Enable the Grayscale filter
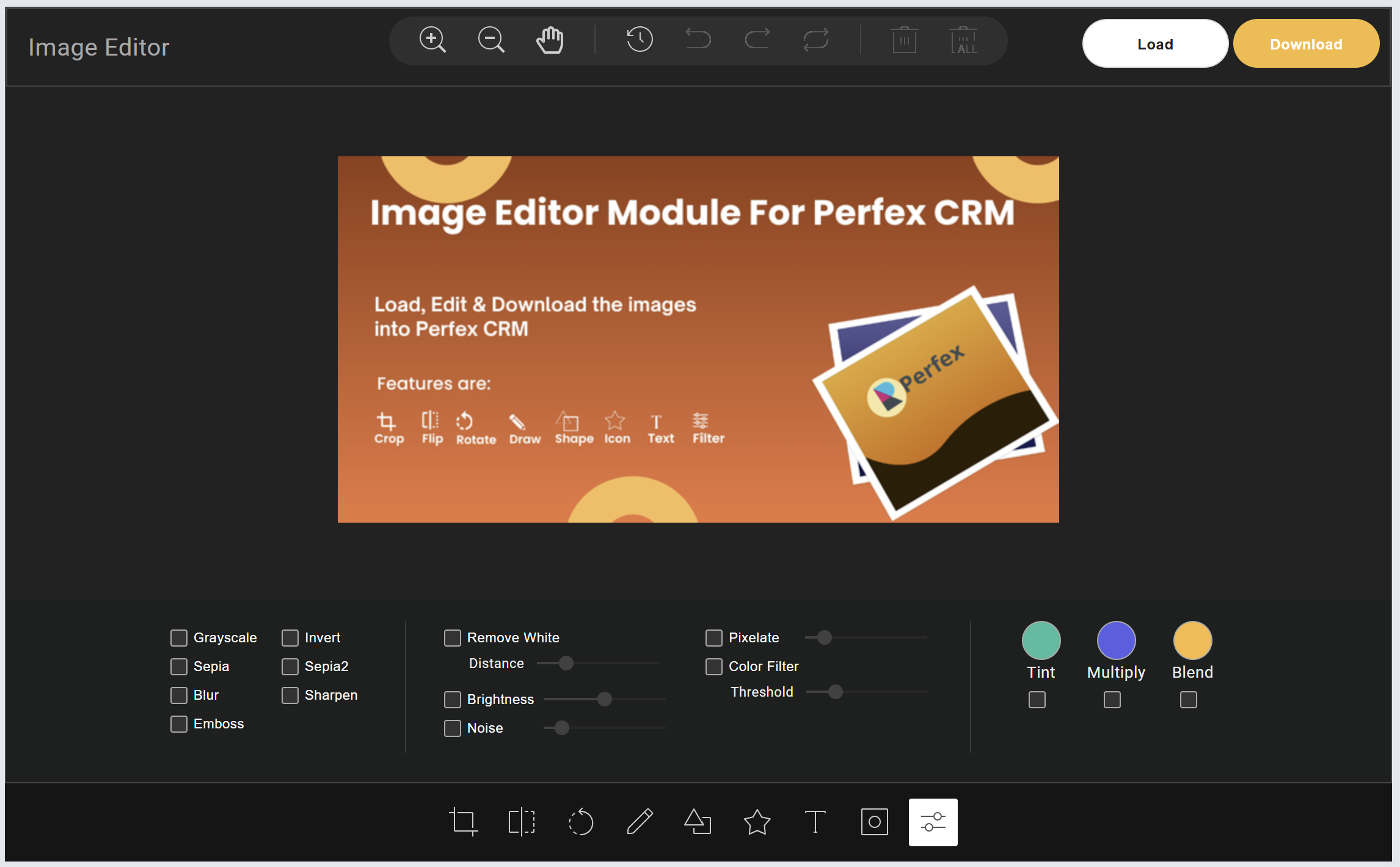The width and height of the screenshot is (1400, 867). [178, 637]
